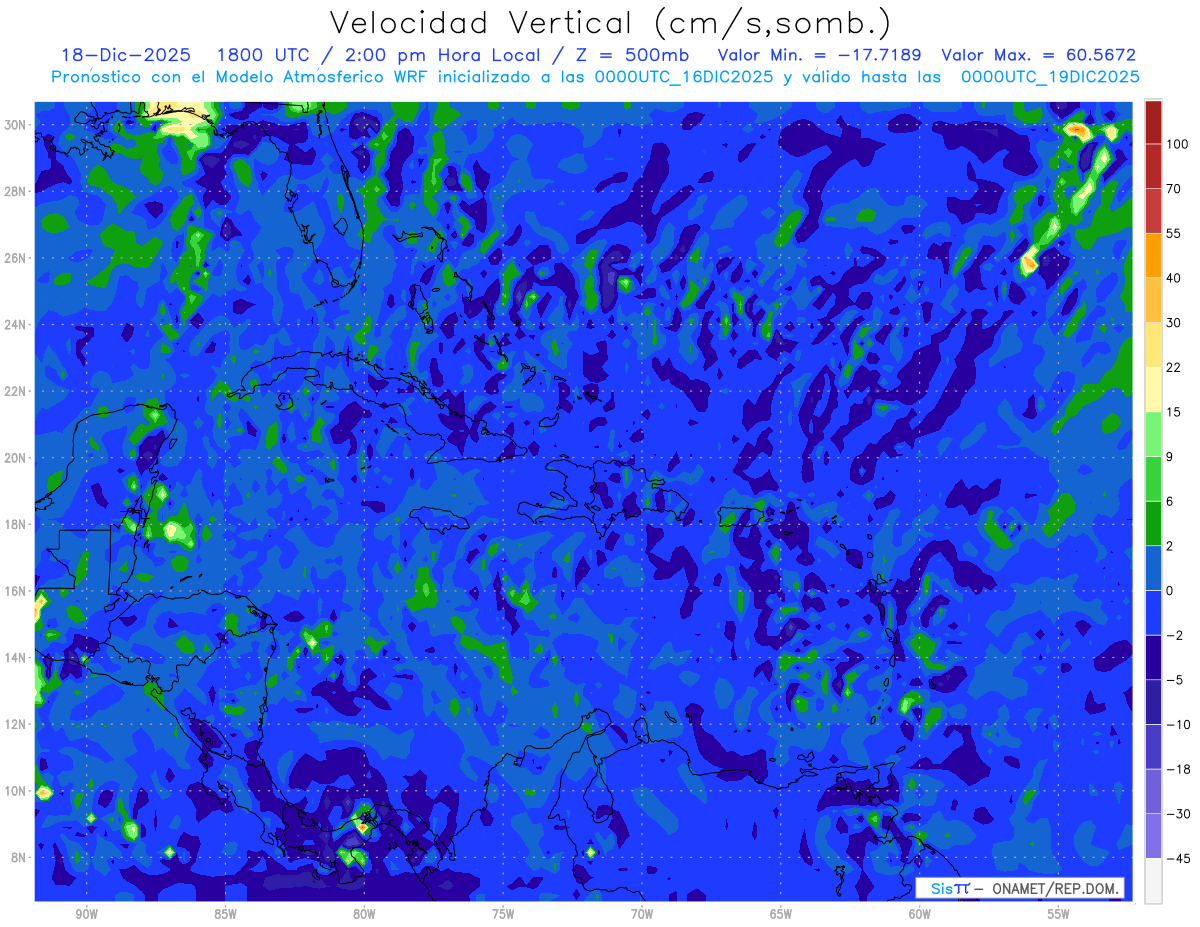Click the white swatch below -45

(x=1153, y=880)
